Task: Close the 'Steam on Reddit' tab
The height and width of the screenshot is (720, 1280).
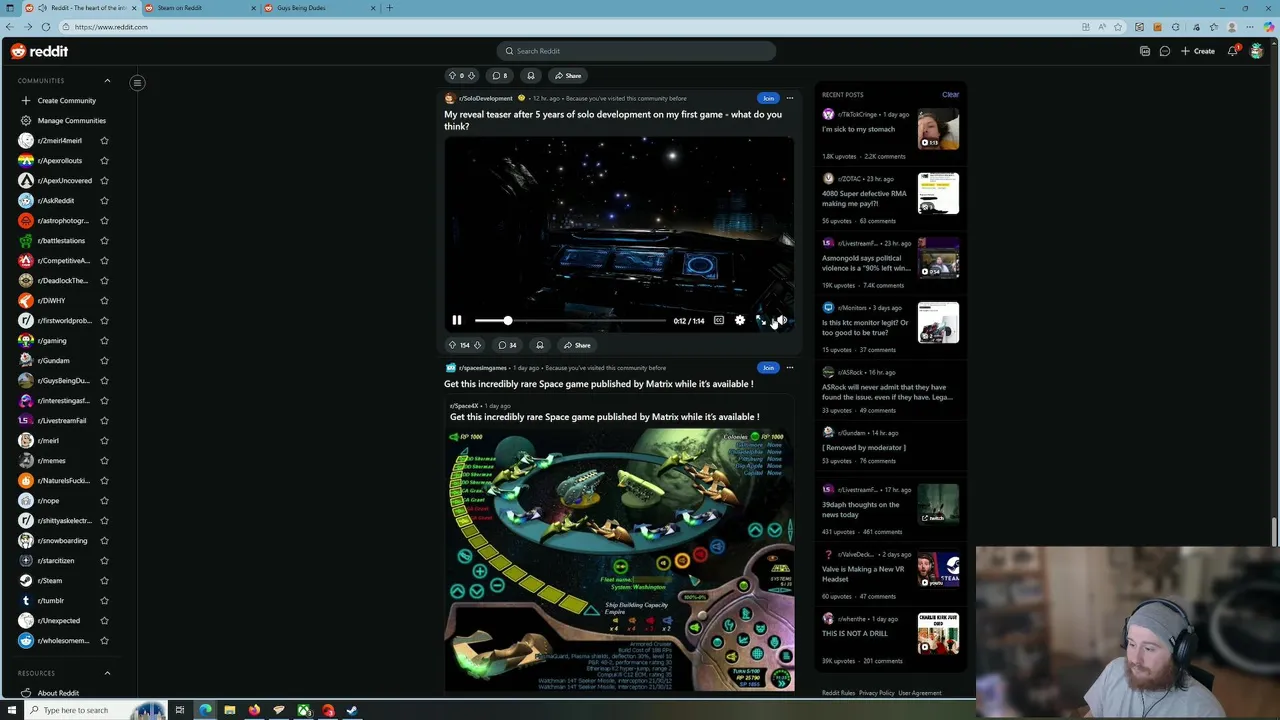Action: [253, 8]
